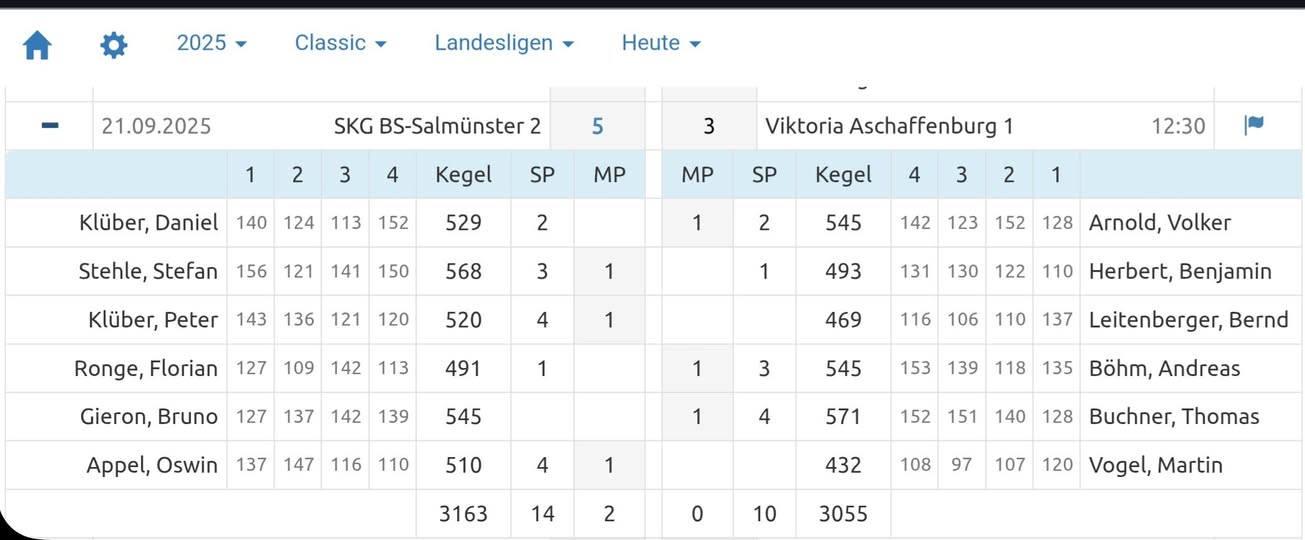The width and height of the screenshot is (1305, 540).
Task: Select player Stehle, Stefan row
Action: [x=148, y=271]
